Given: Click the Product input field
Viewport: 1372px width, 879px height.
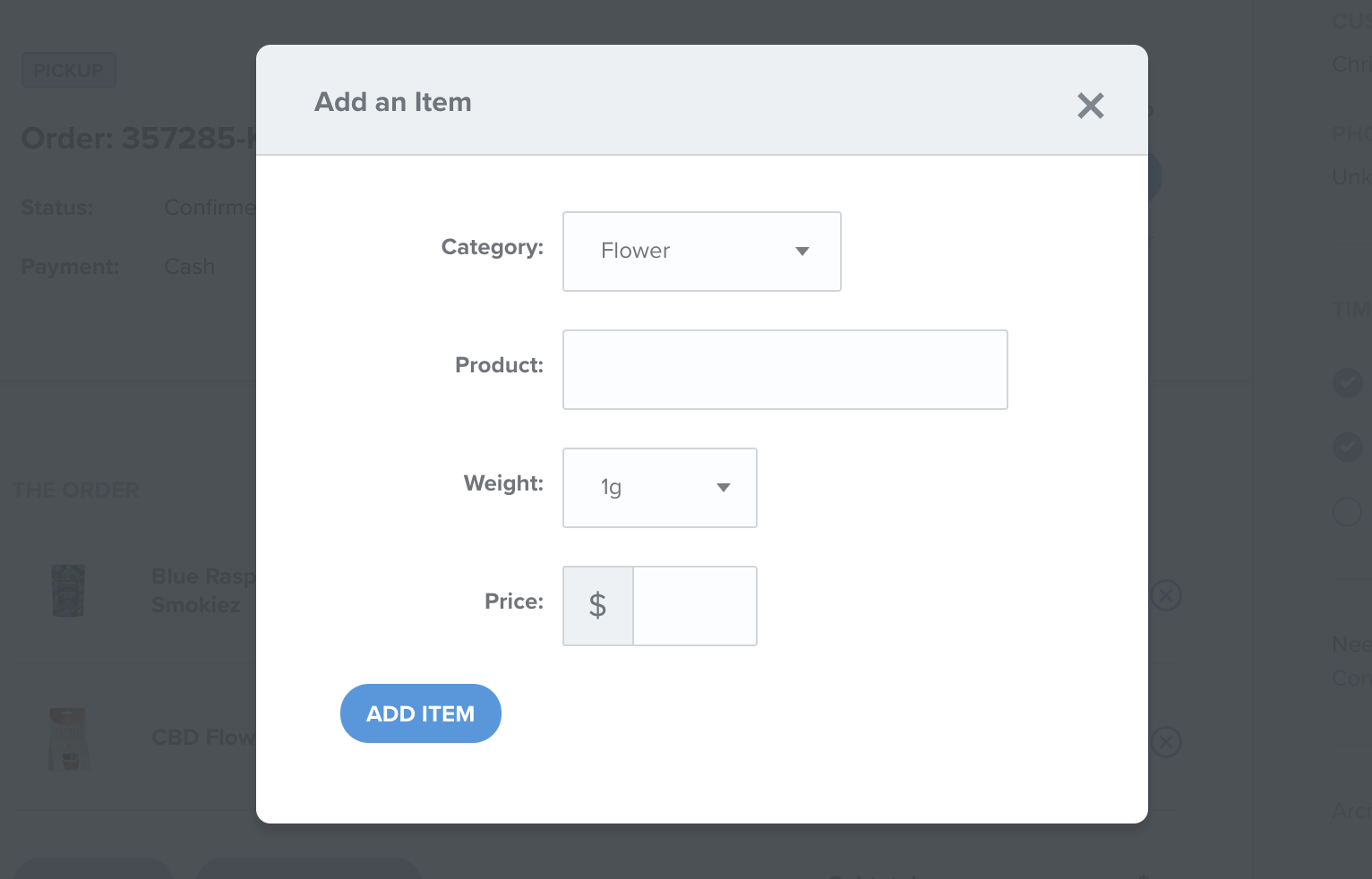Looking at the screenshot, I should [785, 370].
